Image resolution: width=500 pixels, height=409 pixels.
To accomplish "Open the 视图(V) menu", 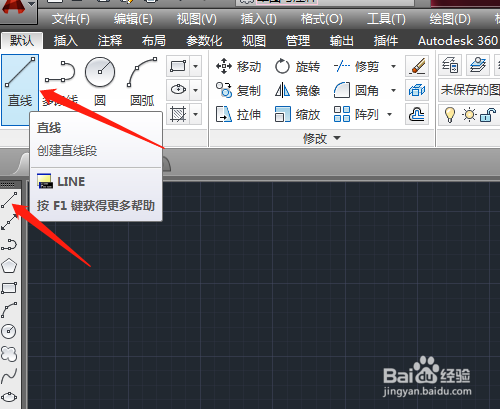I will pos(197,19).
